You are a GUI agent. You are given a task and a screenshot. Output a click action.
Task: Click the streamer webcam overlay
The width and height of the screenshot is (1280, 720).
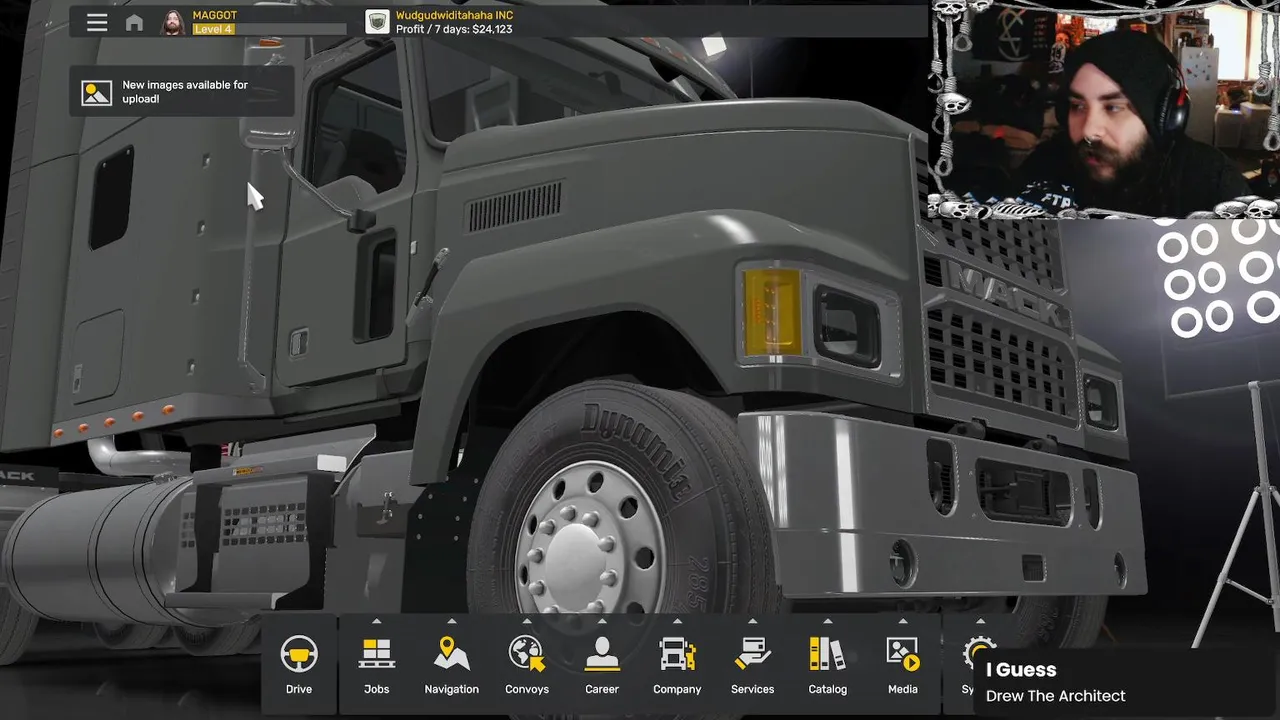1104,109
